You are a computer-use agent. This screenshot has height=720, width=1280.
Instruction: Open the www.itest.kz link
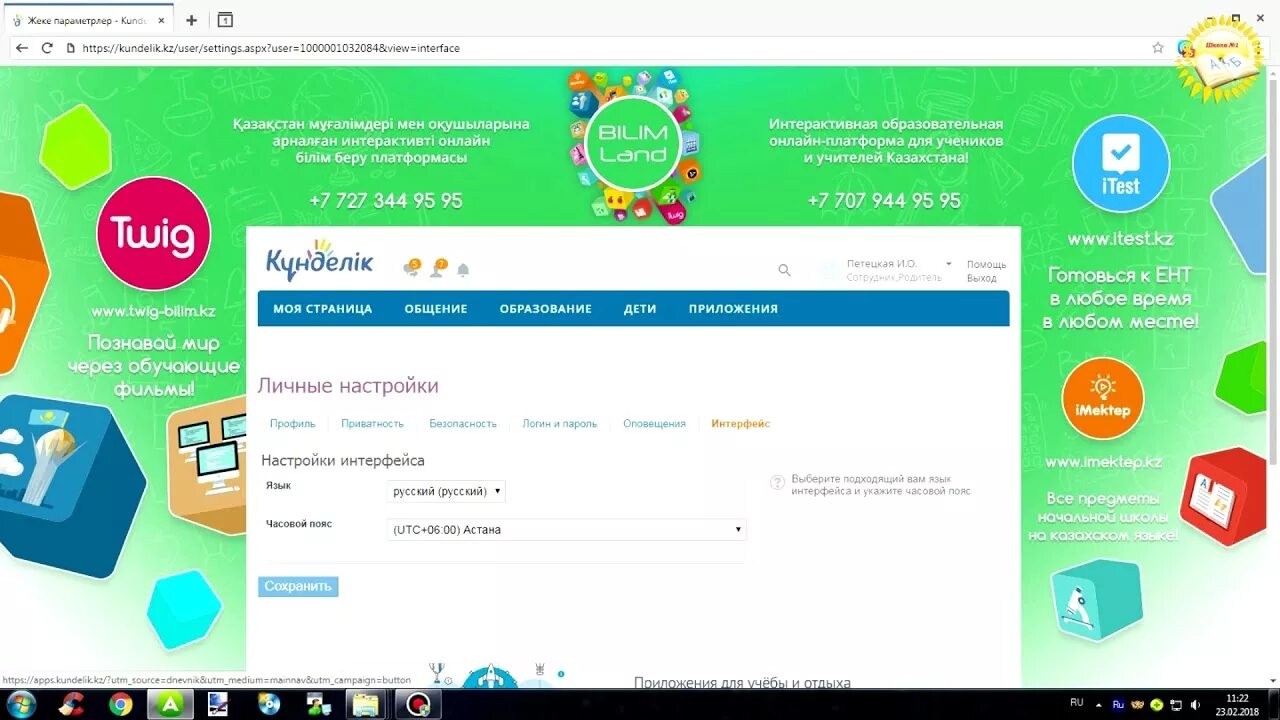1120,239
